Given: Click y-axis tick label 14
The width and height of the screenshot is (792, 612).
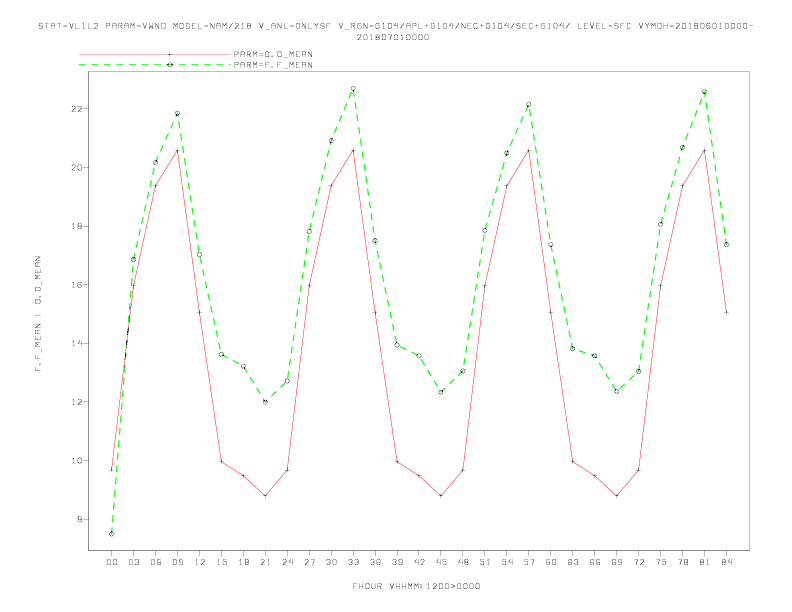Looking at the screenshot, I should pyautogui.click(x=77, y=343).
